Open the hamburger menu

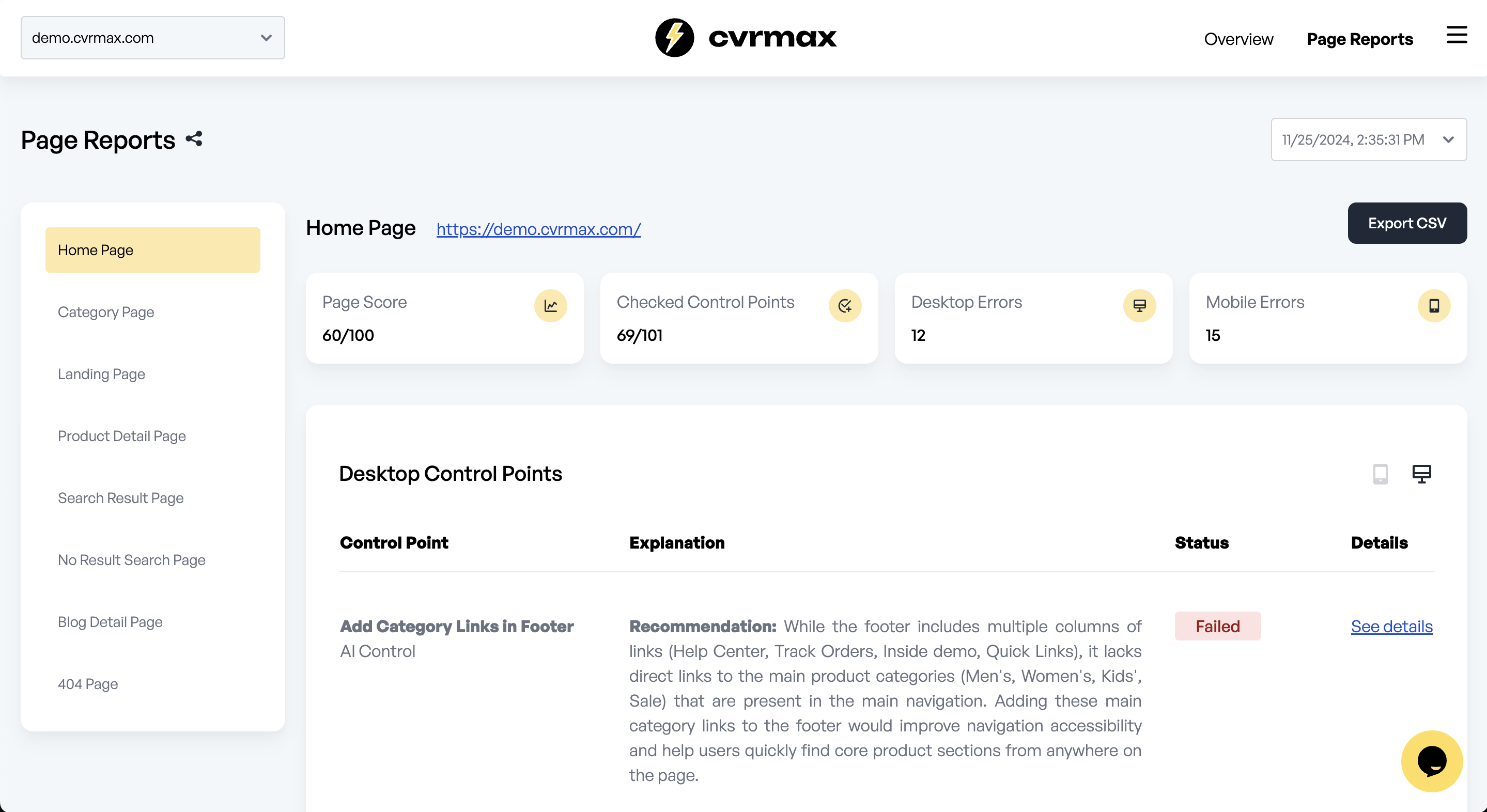click(1457, 35)
